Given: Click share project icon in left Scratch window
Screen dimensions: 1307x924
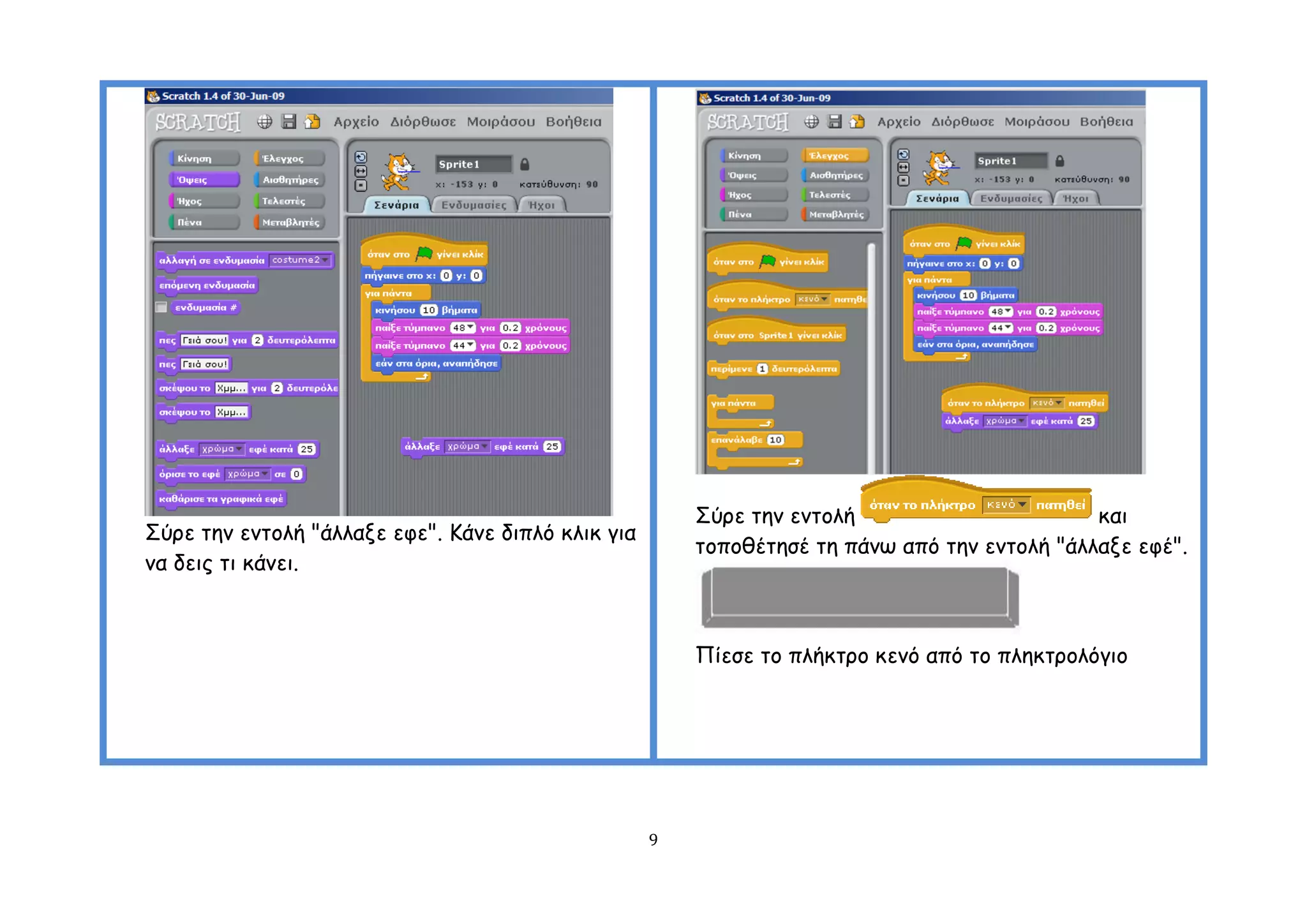Looking at the screenshot, I should click(312, 121).
